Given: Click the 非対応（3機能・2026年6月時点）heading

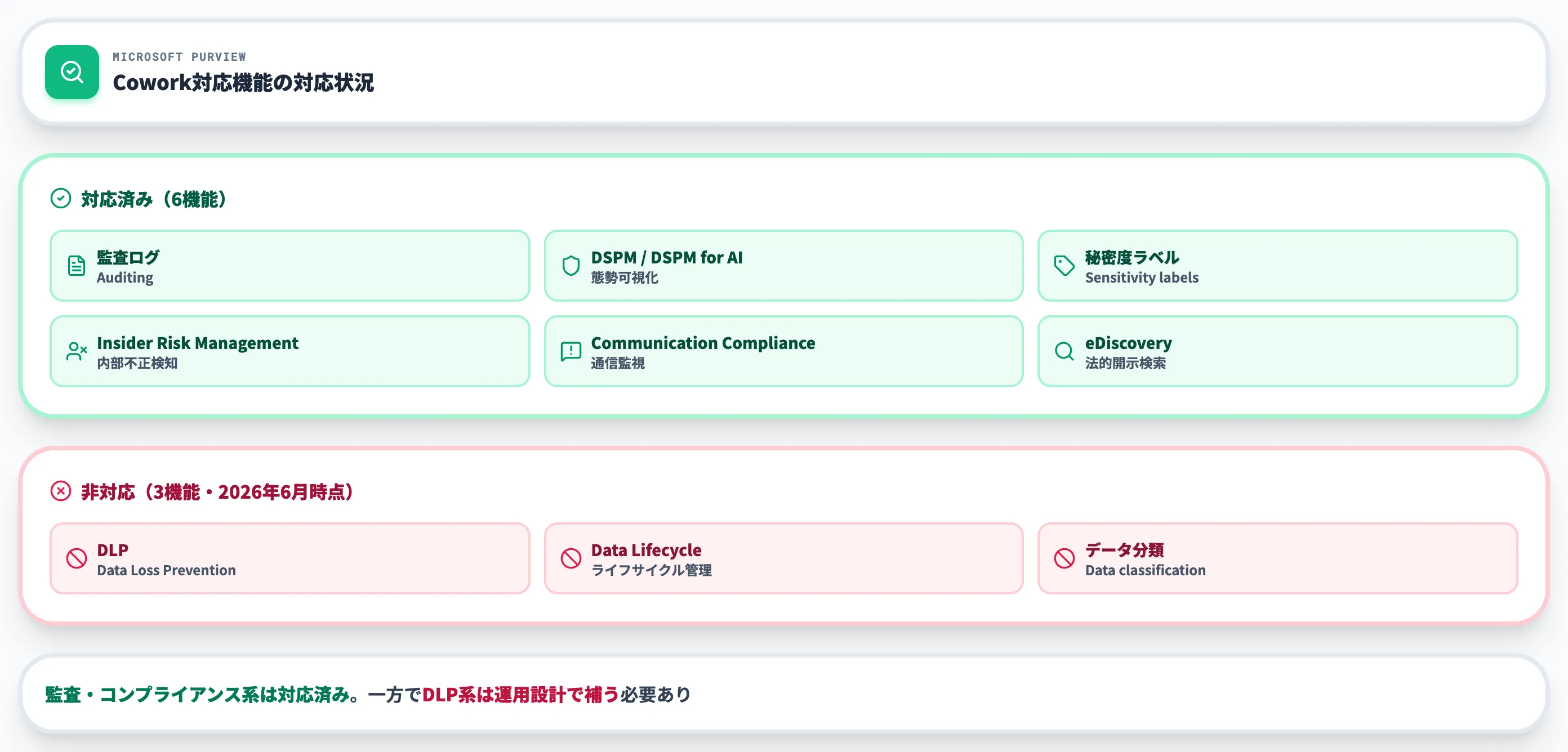Looking at the screenshot, I should [217, 491].
